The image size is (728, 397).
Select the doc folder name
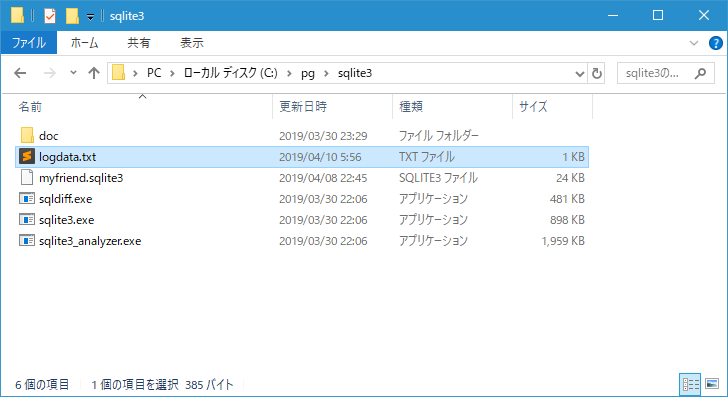pos(49,136)
